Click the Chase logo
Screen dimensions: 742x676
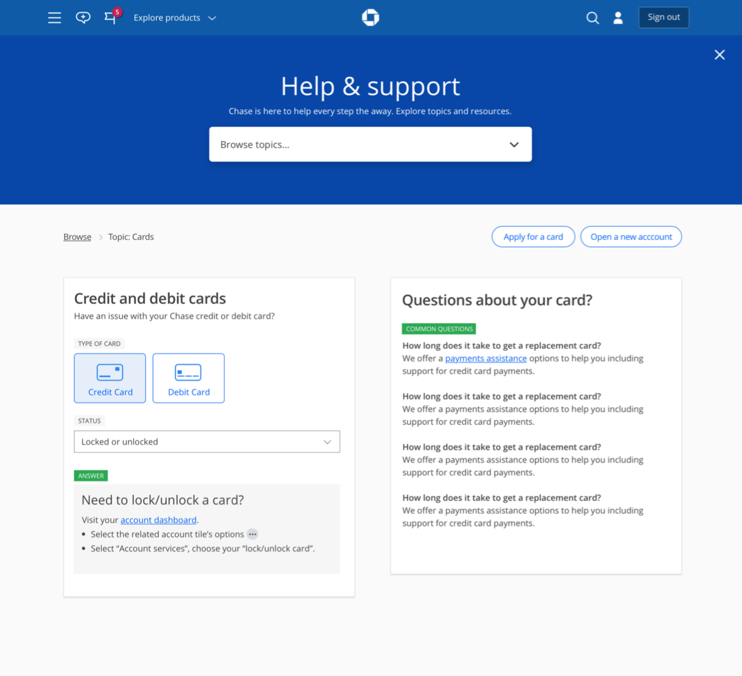tap(370, 17)
